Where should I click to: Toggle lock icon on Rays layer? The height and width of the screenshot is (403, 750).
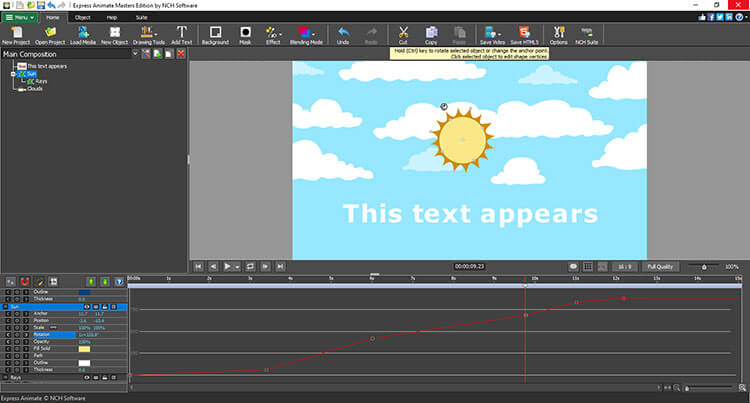click(x=105, y=377)
